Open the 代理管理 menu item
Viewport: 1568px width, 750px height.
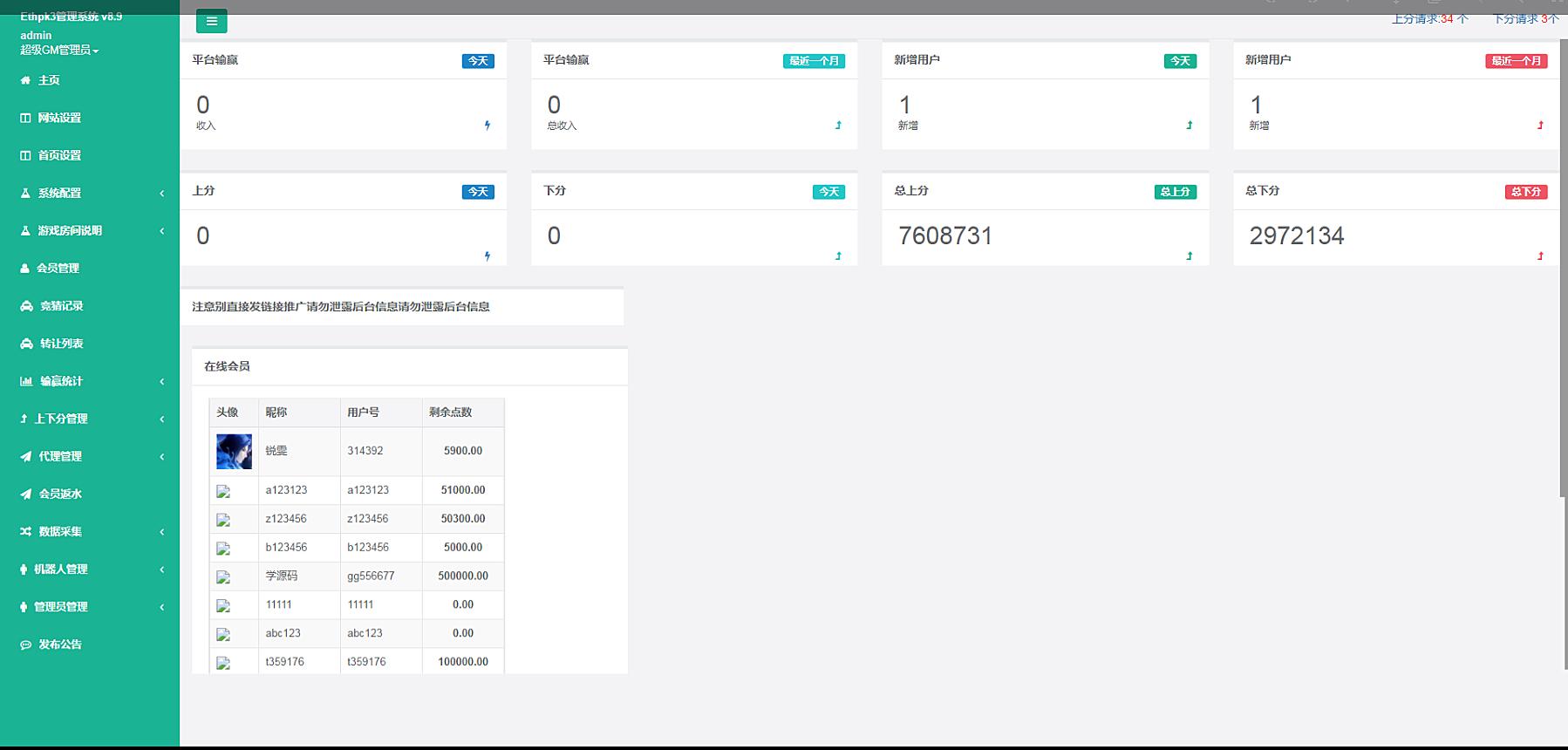(x=60, y=456)
